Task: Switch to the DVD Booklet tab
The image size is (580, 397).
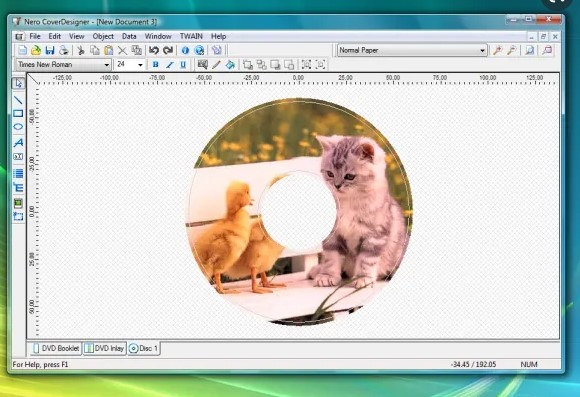Action: click(56, 349)
